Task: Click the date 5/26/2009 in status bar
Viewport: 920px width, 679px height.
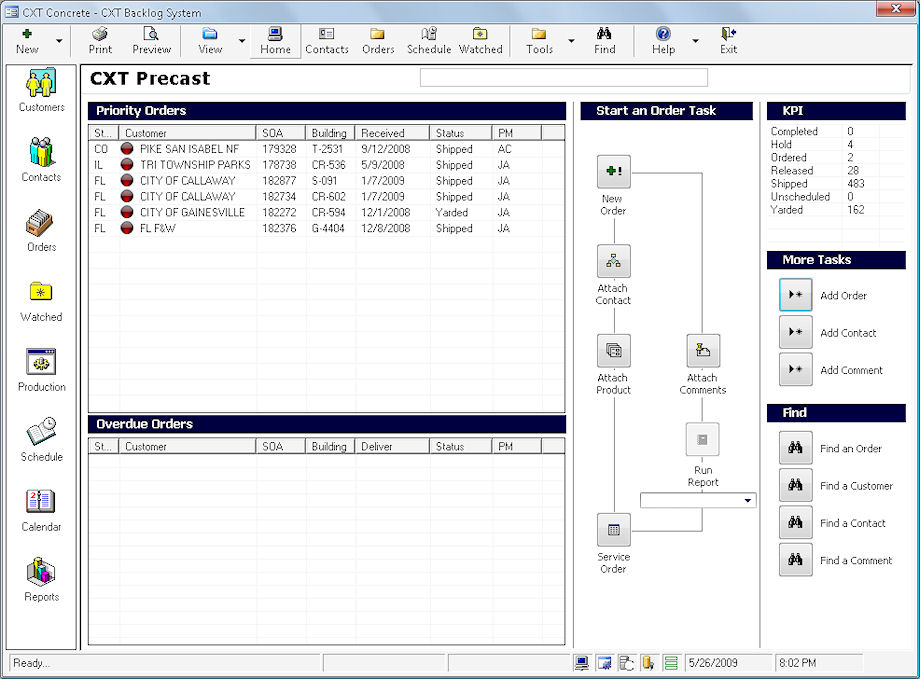Action: coord(713,663)
